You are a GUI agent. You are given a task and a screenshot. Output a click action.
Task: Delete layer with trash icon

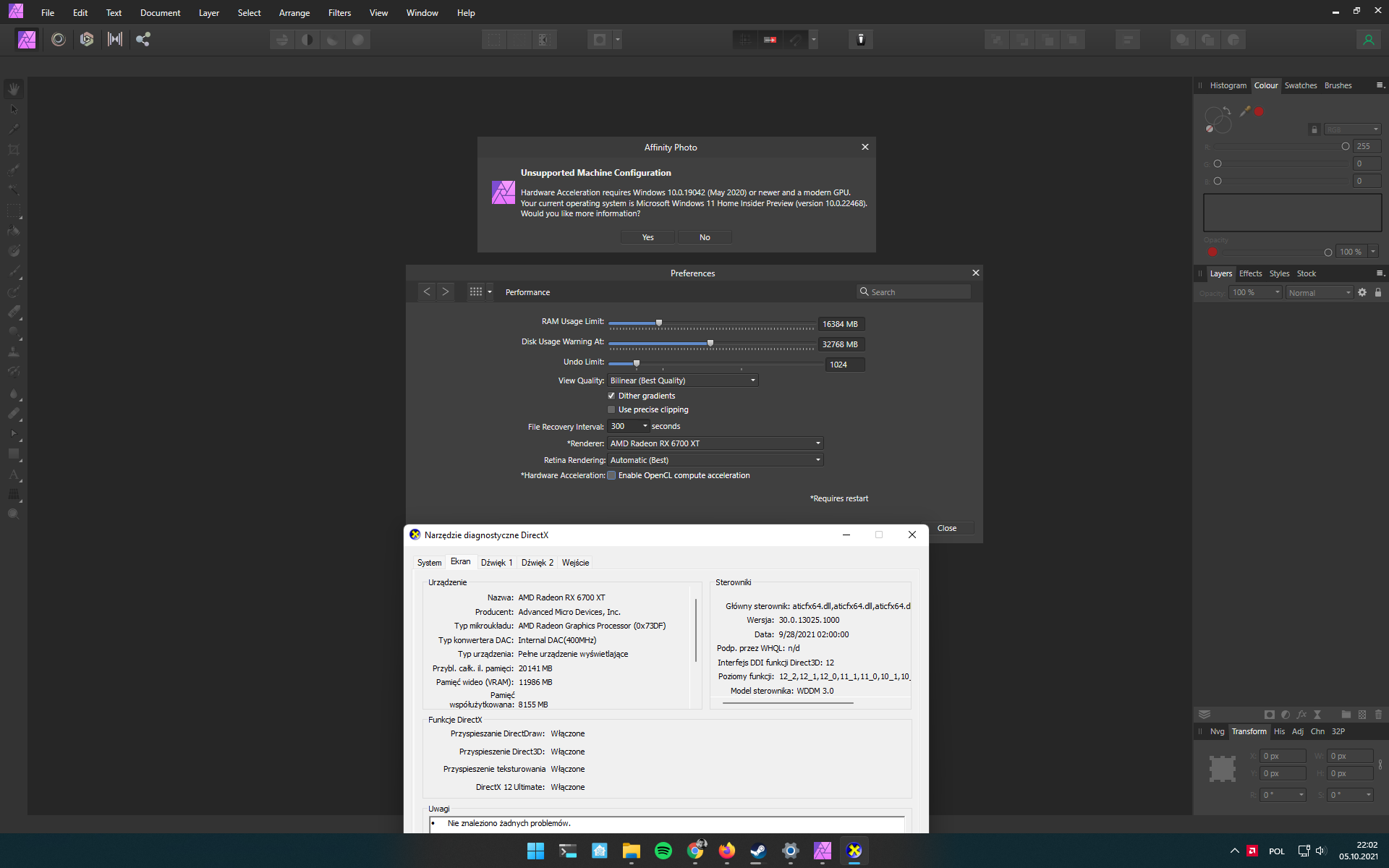1378,715
